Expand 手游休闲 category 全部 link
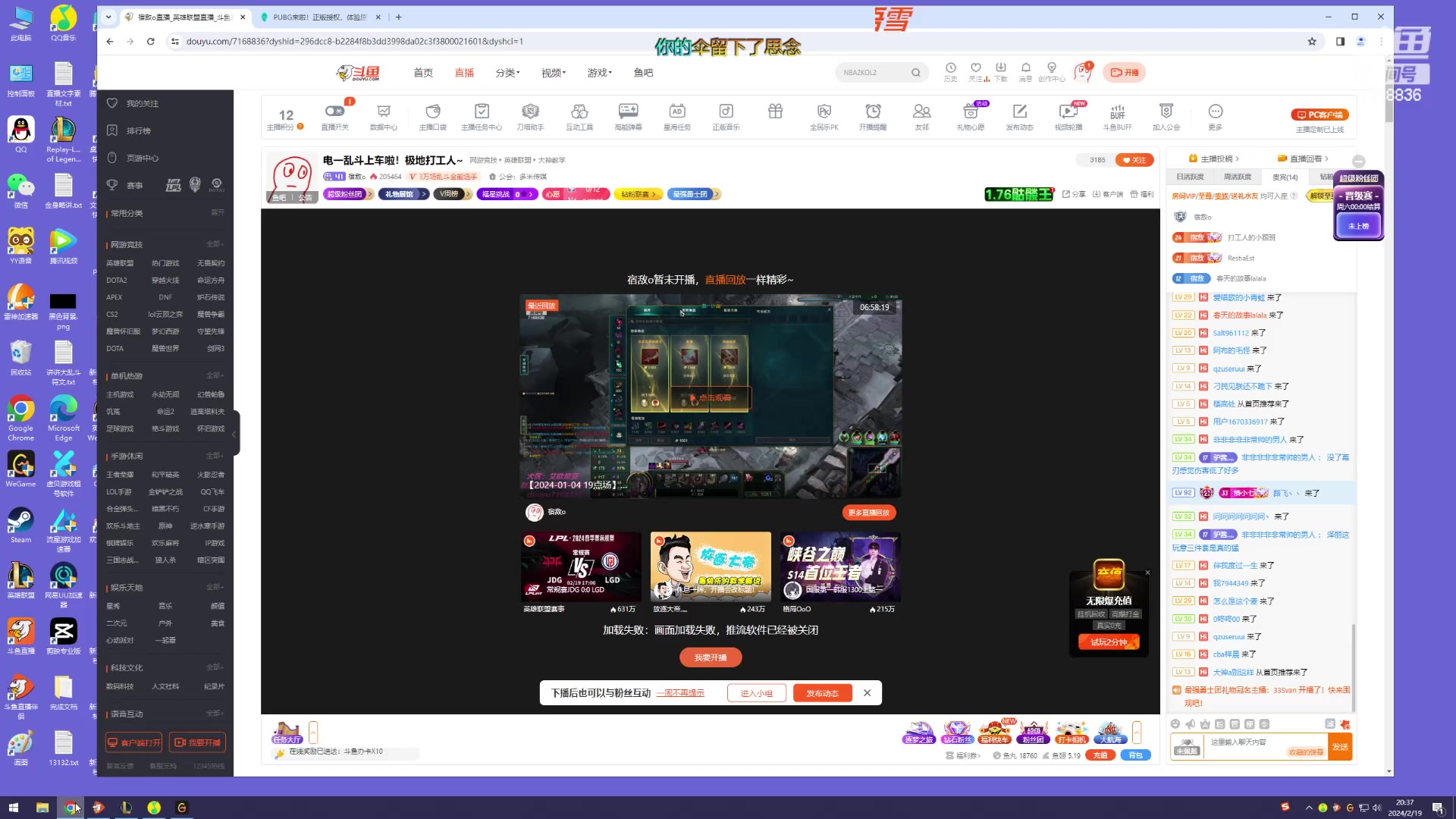This screenshot has width=1456, height=819. pos(215,456)
